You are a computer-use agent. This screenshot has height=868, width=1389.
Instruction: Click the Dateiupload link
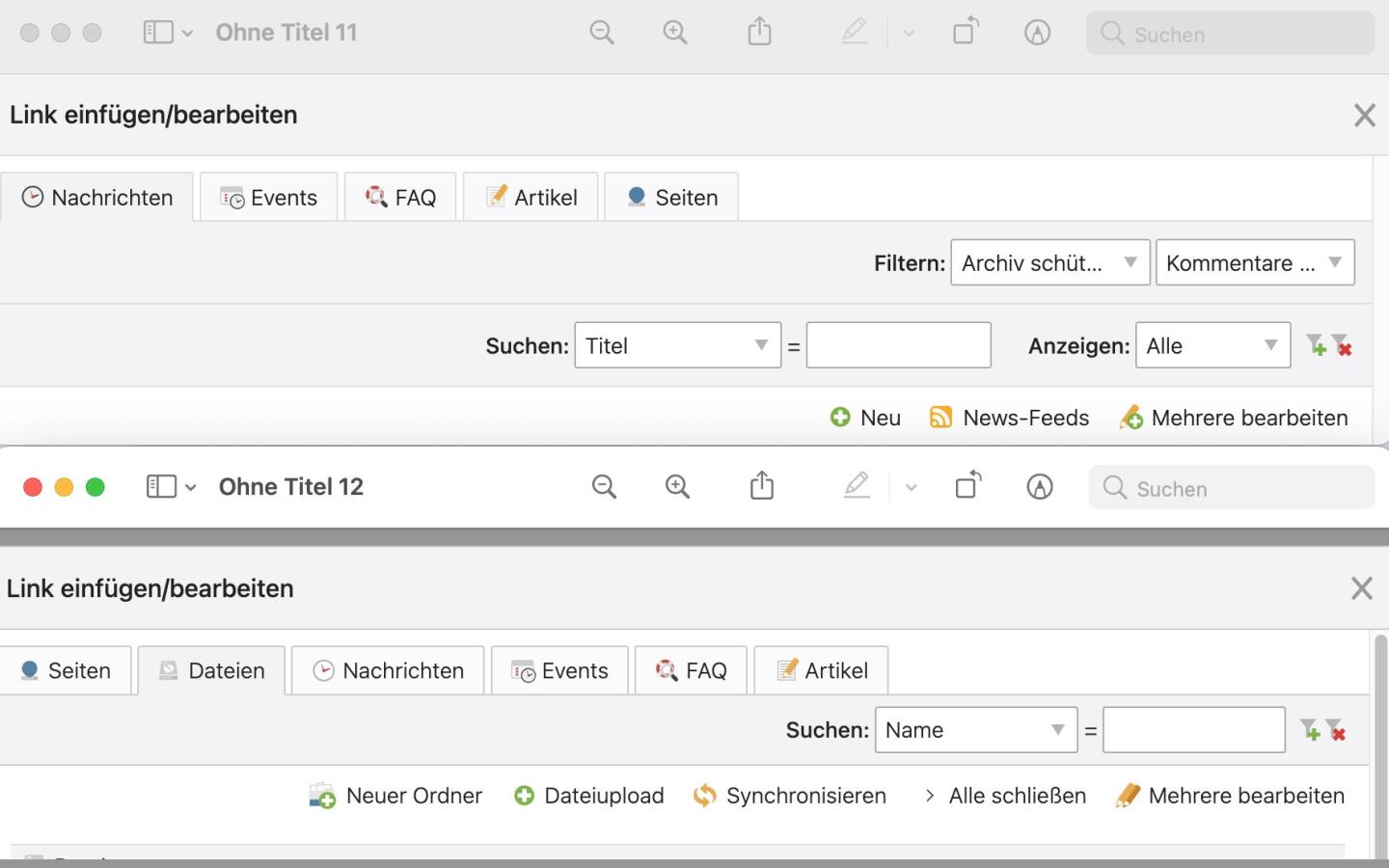pyautogui.click(x=589, y=796)
